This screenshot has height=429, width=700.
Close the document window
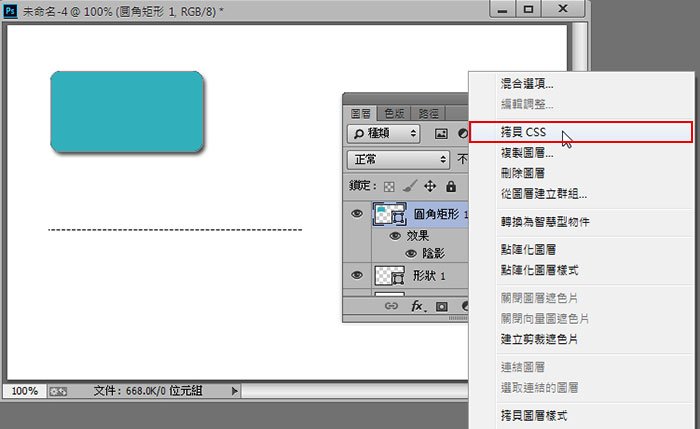563,9
